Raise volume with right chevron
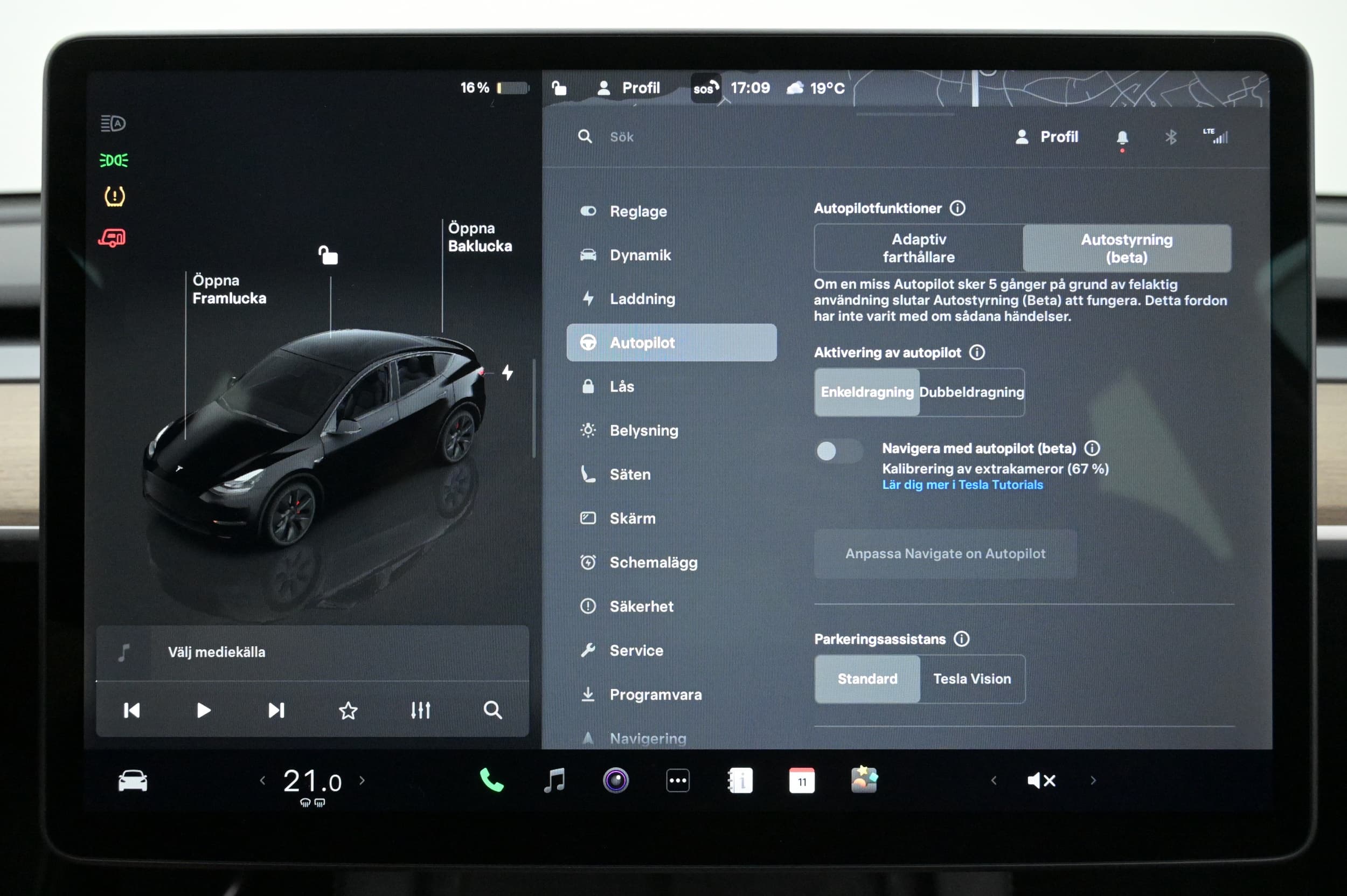This screenshot has height=896, width=1347. (1093, 781)
